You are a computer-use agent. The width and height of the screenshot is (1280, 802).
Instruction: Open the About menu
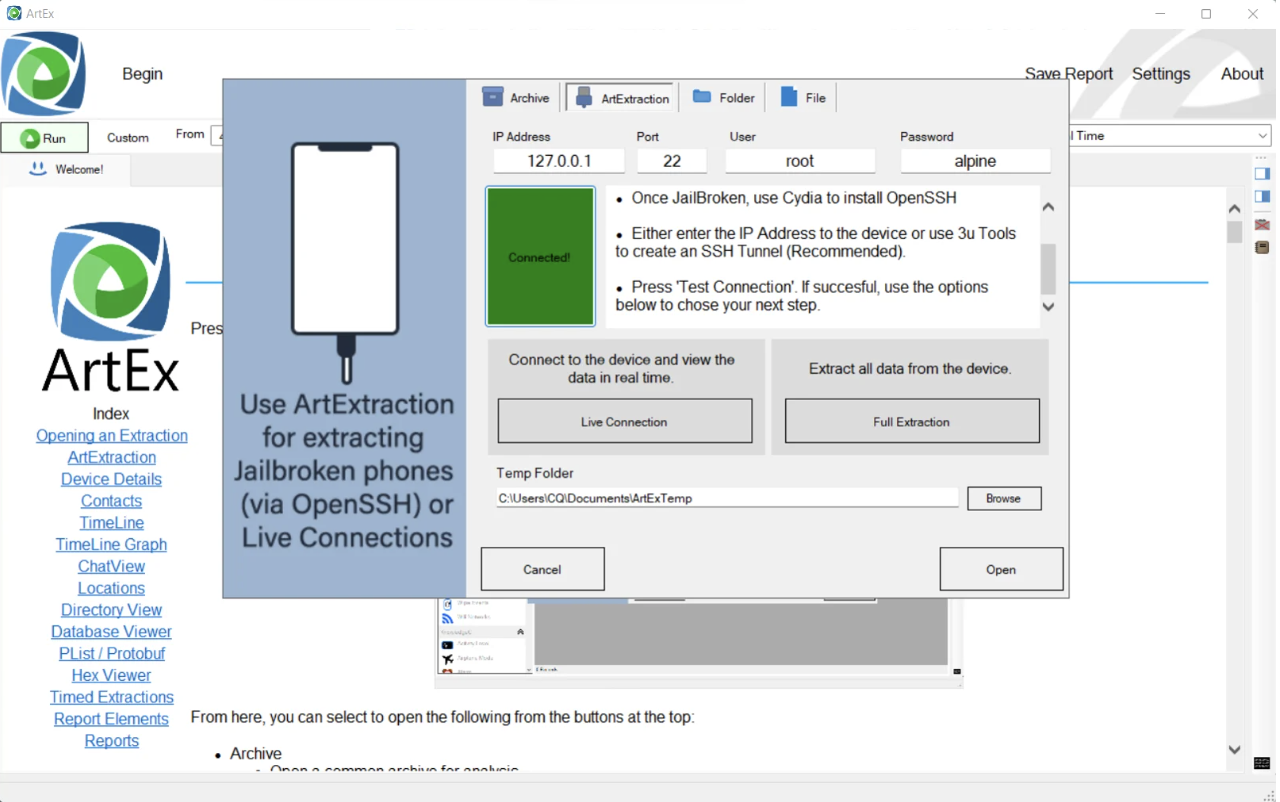pos(1242,74)
